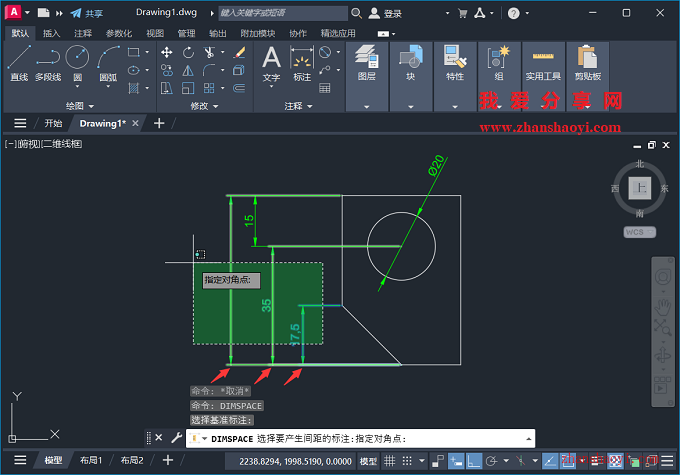Toggle isometric drafting in status bar
The width and height of the screenshot is (680, 475).
[x=520, y=461]
